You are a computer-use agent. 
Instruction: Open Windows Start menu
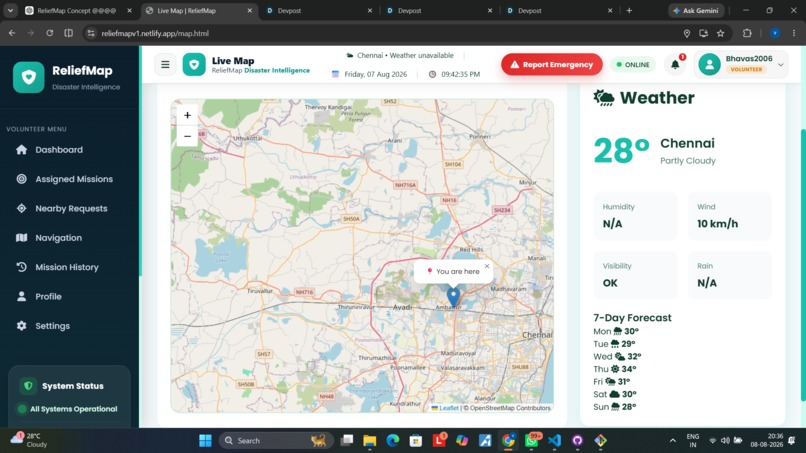click(205, 441)
